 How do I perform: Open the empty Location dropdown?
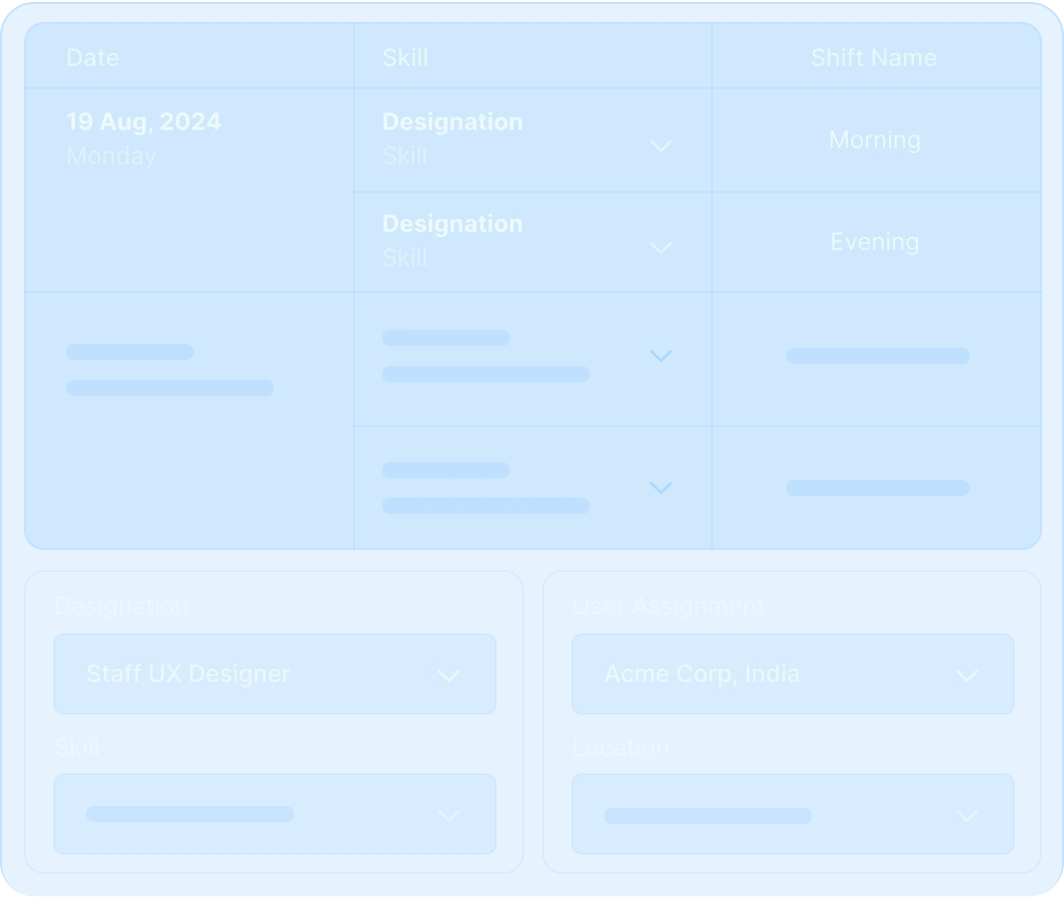coord(793,814)
